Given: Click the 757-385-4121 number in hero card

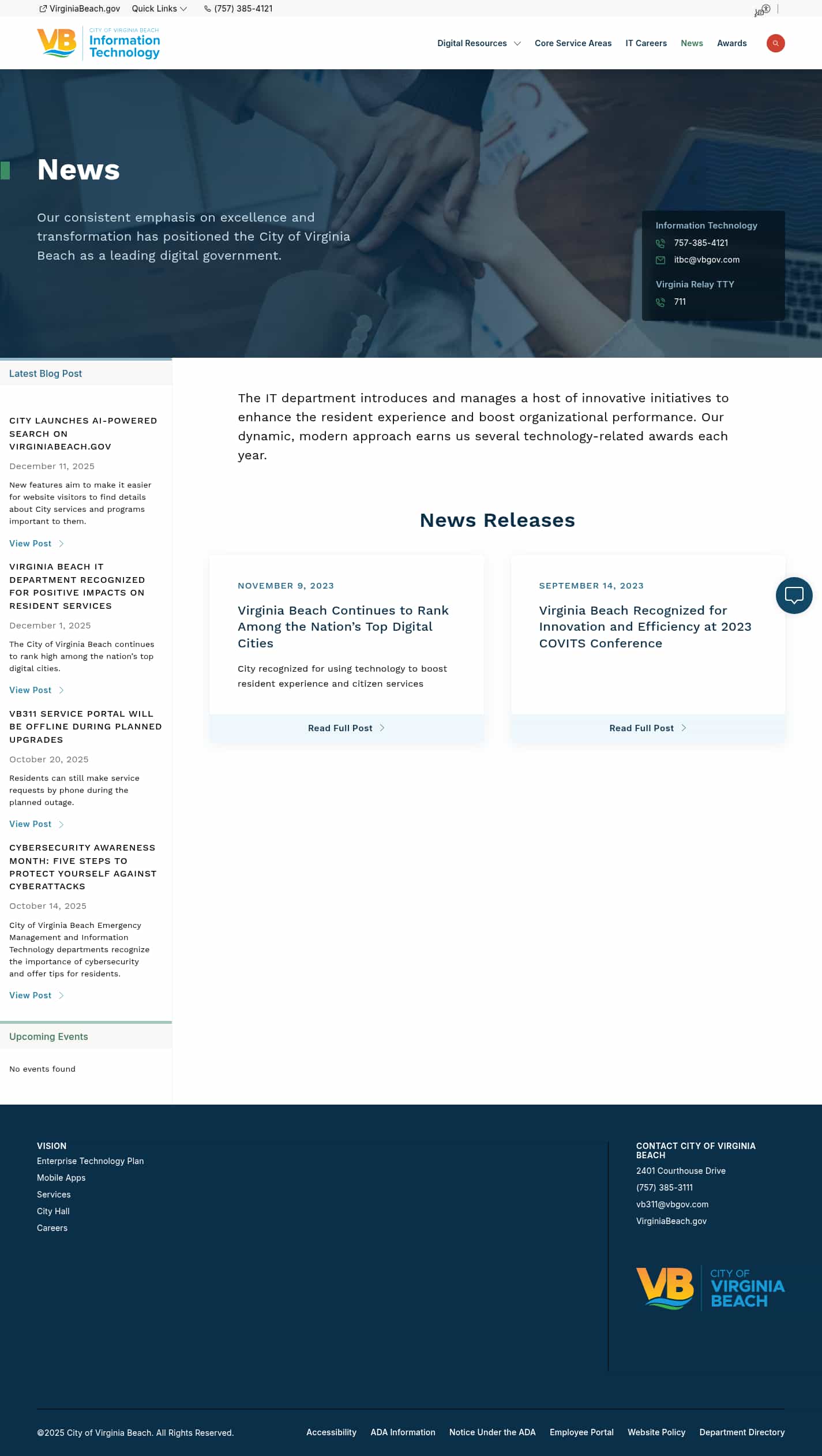Looking at the screenshot, I should click(701, 243).
